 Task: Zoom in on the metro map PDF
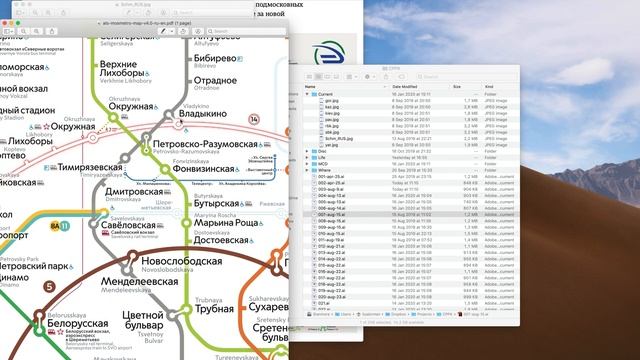[x=37, y=31]
